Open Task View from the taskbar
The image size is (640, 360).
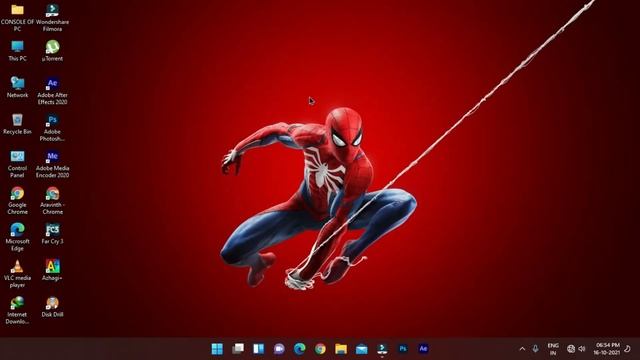pyautogui.click(x=238, y=349)
